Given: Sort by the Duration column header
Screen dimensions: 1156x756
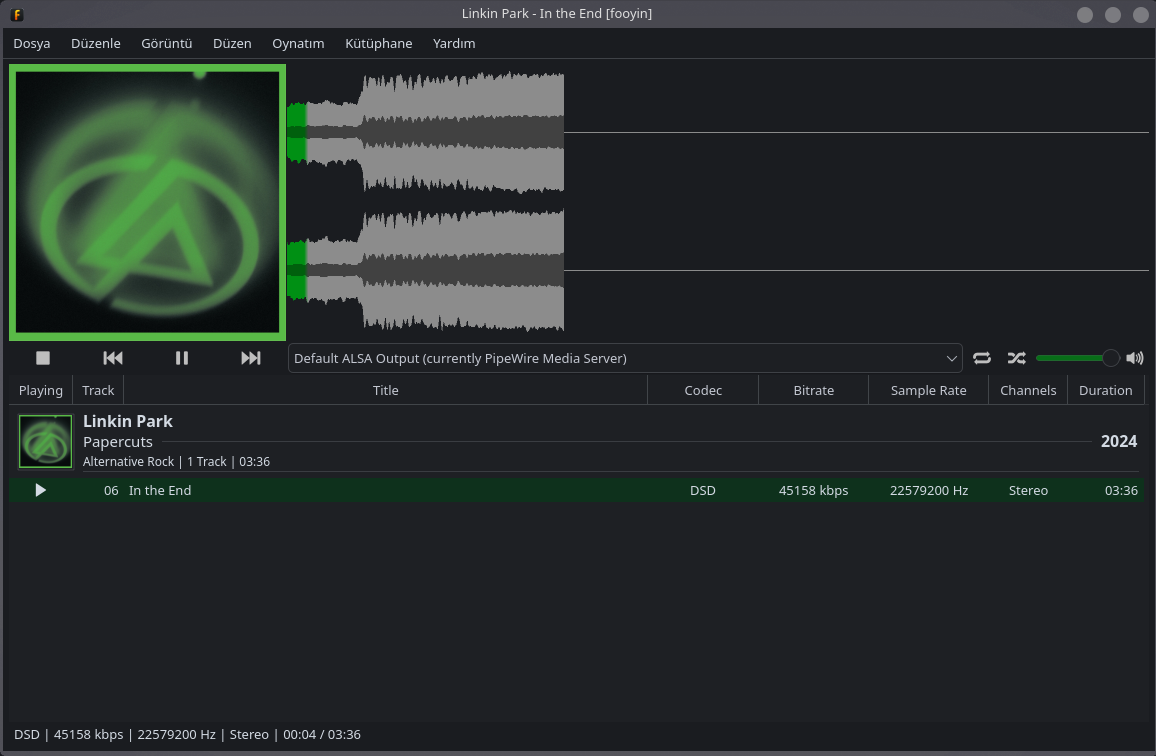Looking at the screenshot, I should tap(1105, 390).
